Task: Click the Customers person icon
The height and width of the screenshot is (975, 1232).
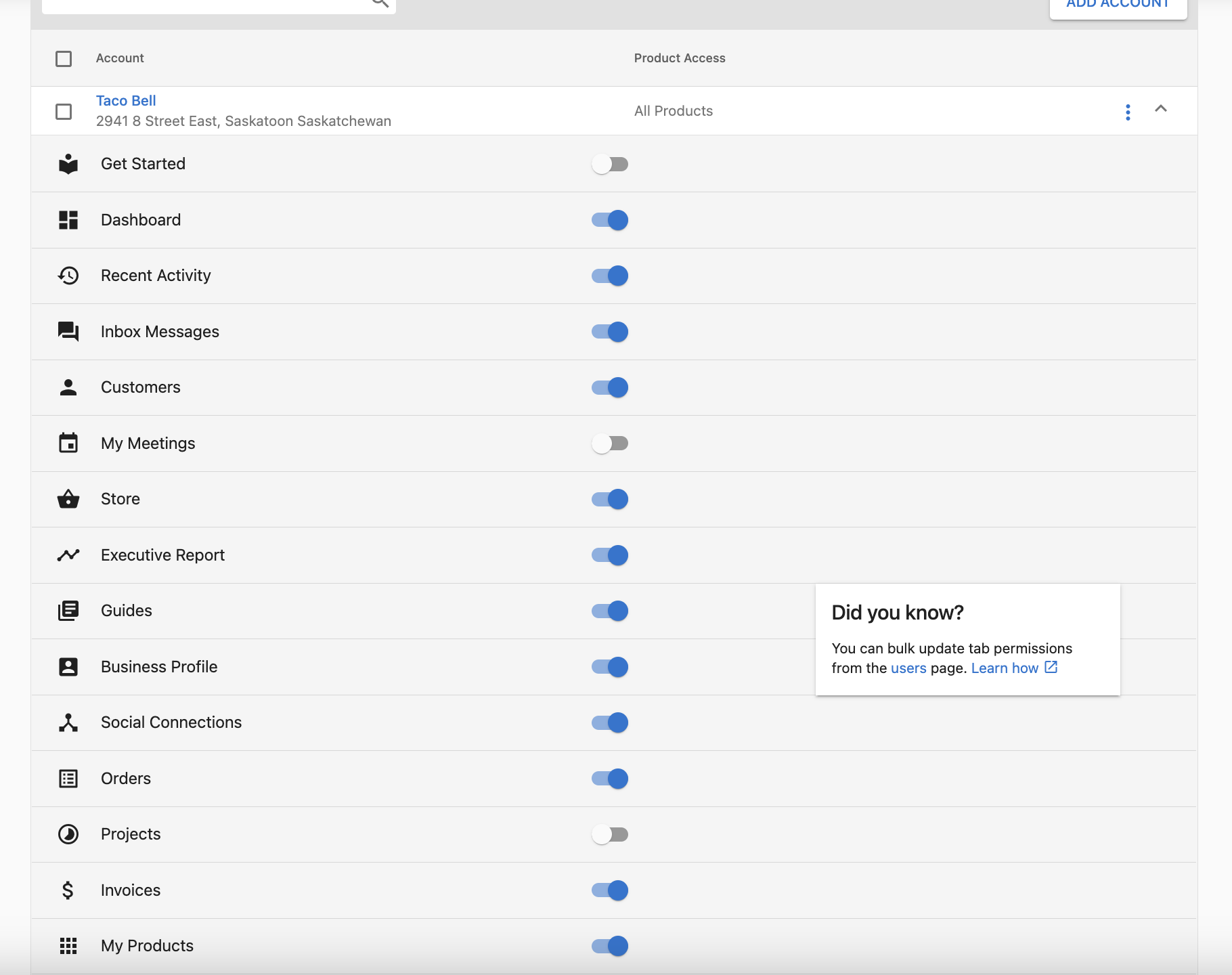Action: coord(68,387)
